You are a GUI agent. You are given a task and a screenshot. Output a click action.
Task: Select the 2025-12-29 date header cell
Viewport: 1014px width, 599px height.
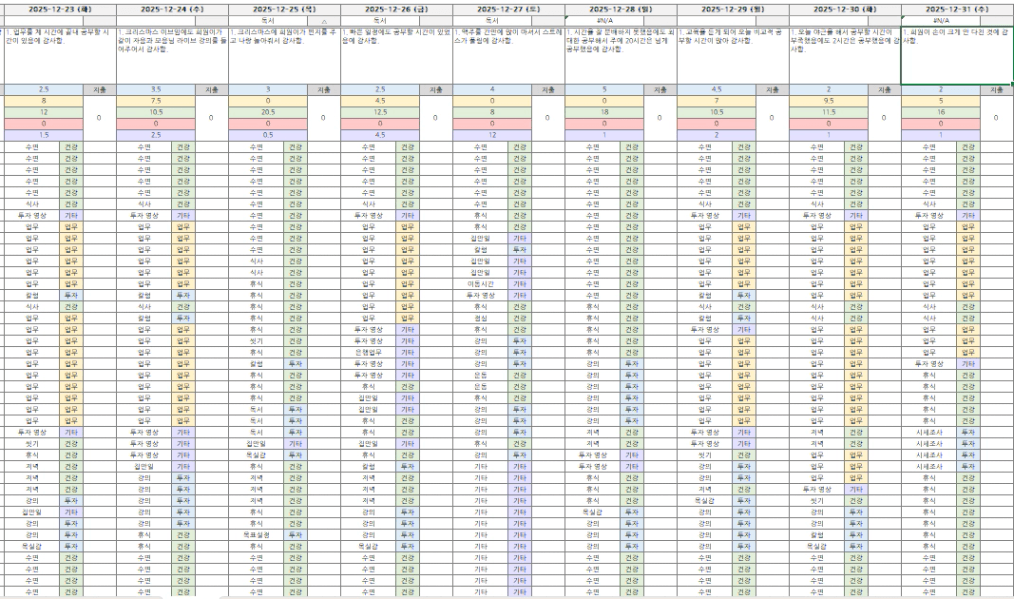pos(733,10)
